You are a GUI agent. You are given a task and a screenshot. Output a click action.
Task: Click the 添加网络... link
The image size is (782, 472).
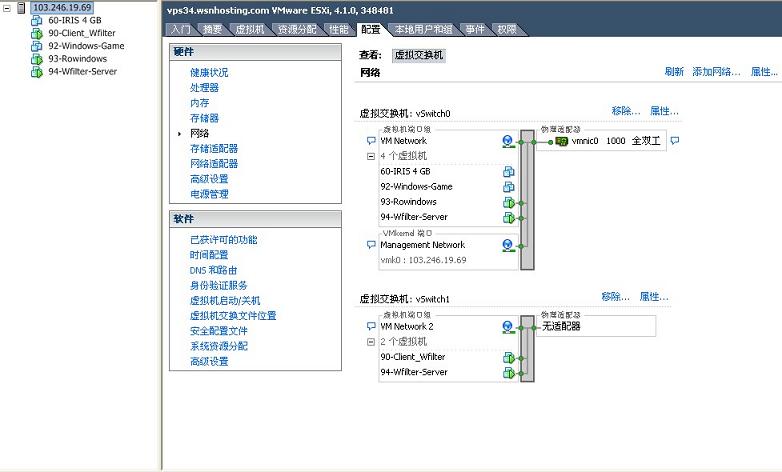tap(716, 72)
